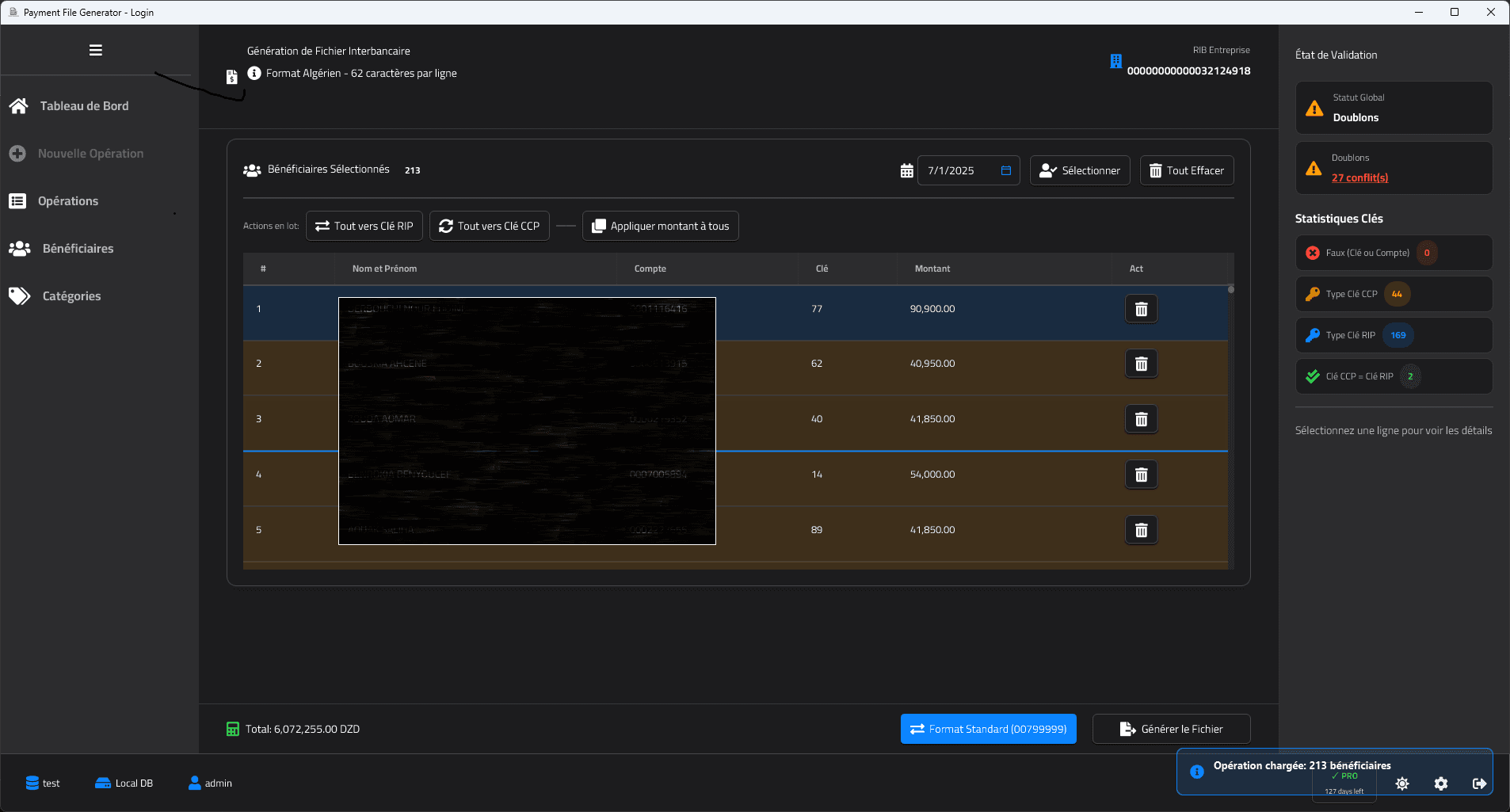Click the logout arrow icon

(1479, 783)
